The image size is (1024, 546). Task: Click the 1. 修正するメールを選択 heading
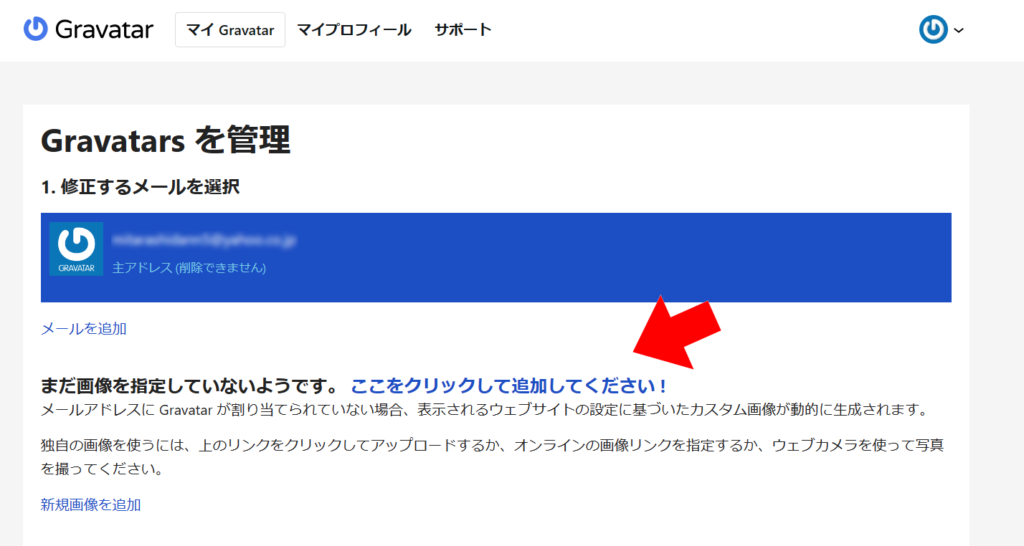pyautogui.click(x=139, y=187)
